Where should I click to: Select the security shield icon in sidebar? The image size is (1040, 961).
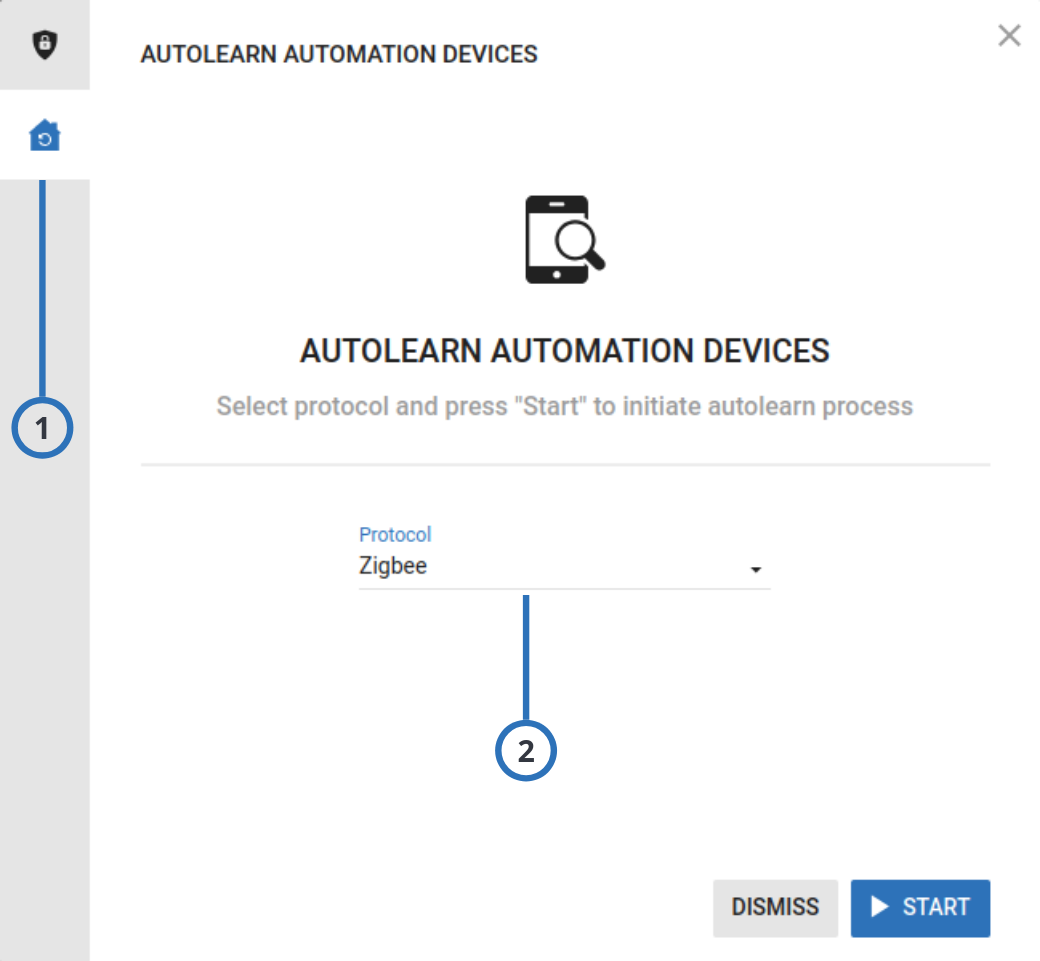click(x=44, y=44)
